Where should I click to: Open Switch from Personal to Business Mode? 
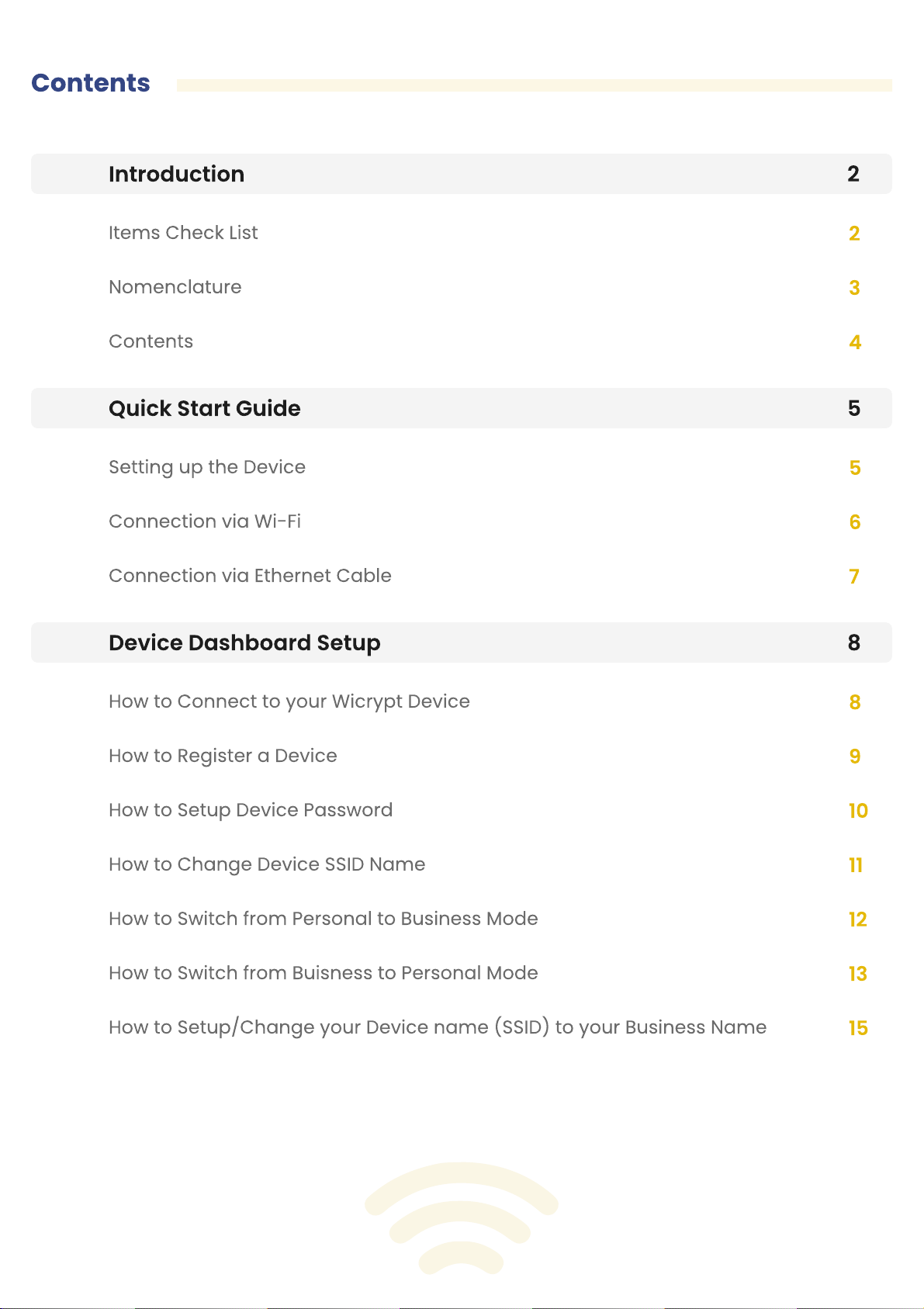324,919
